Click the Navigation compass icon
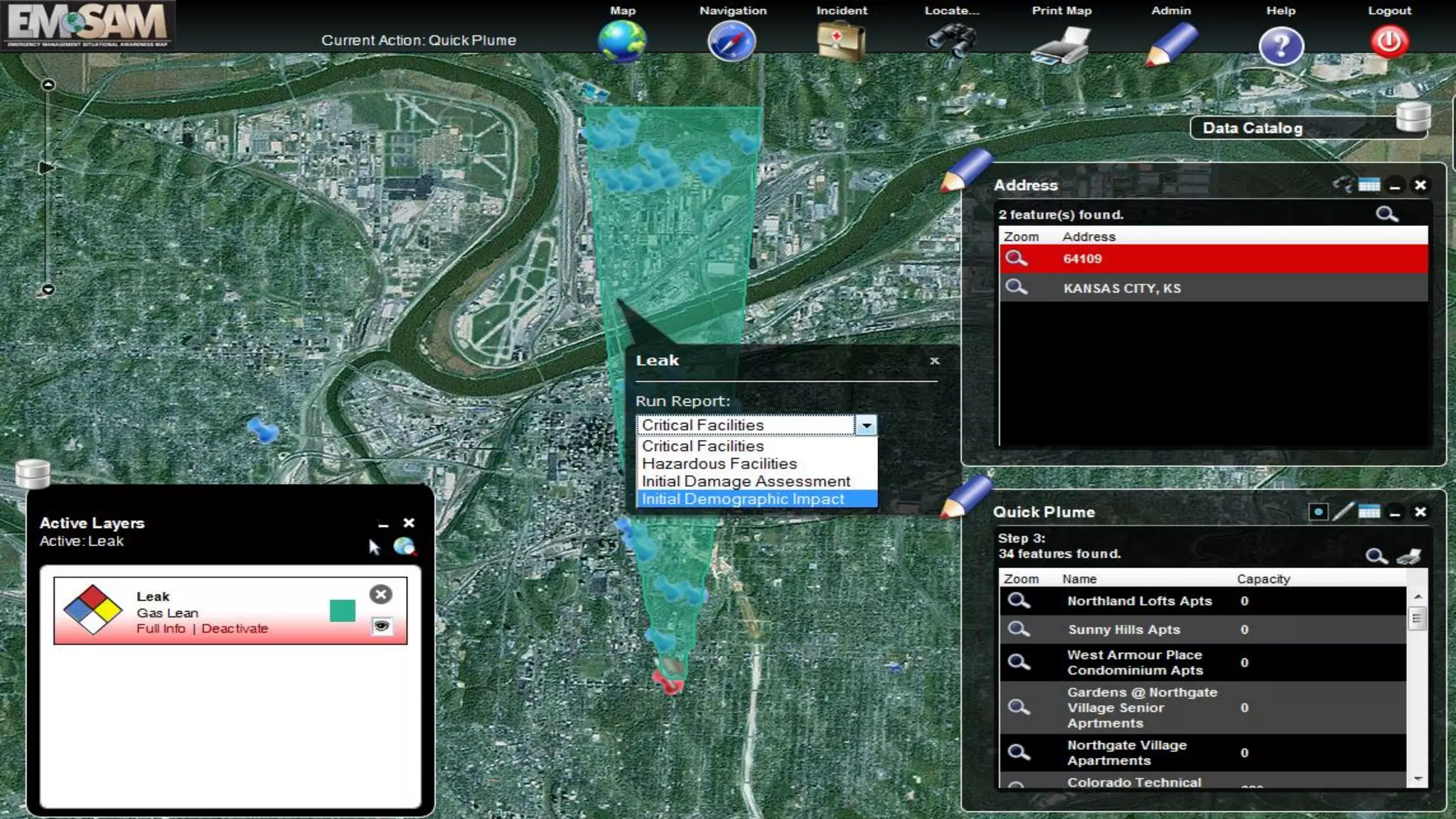 (x=732, y=41)
